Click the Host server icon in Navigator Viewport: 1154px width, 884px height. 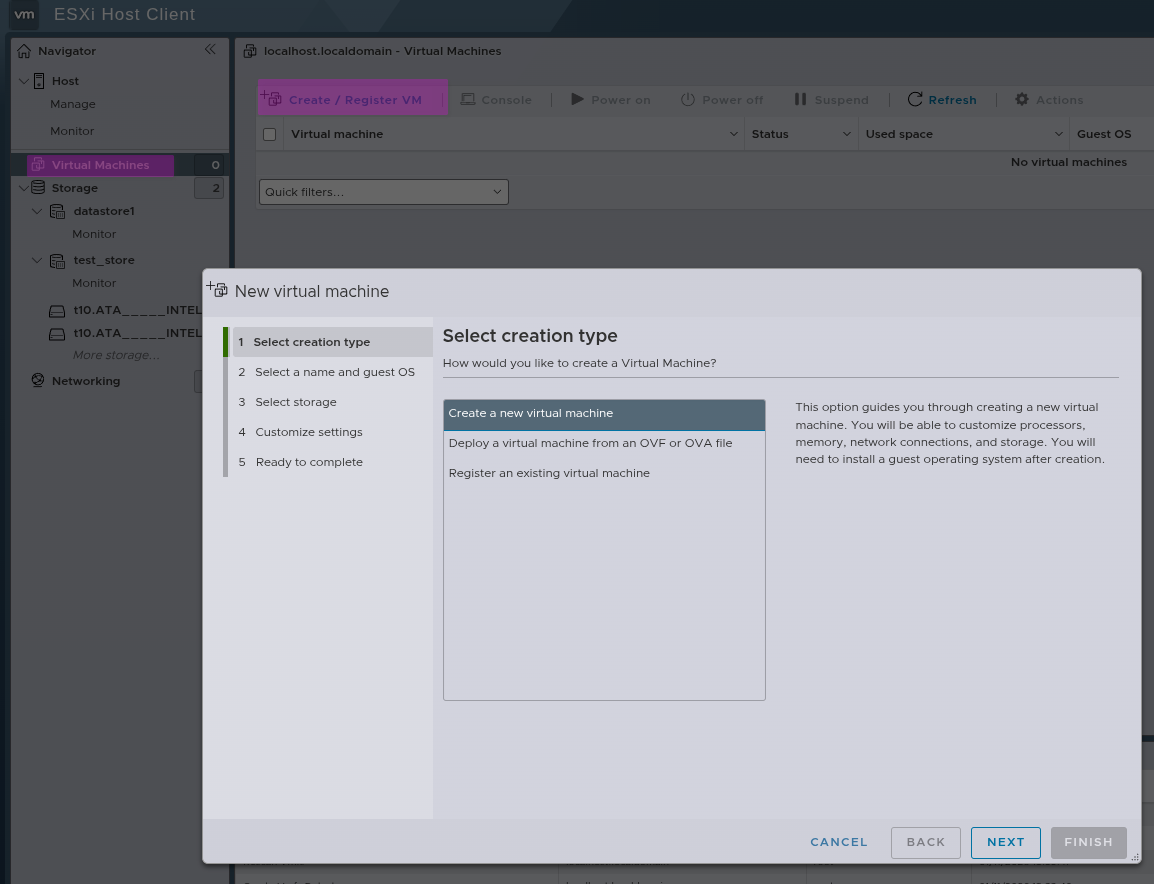(x=40, y=81)
